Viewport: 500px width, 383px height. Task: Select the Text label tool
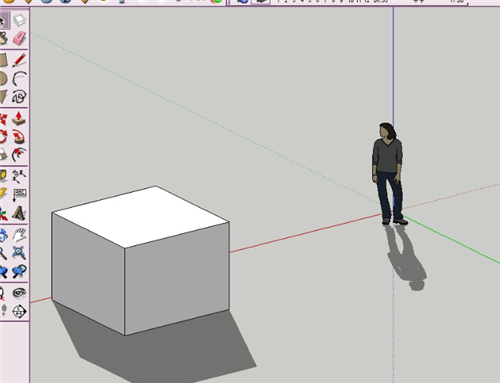(19, 194)
